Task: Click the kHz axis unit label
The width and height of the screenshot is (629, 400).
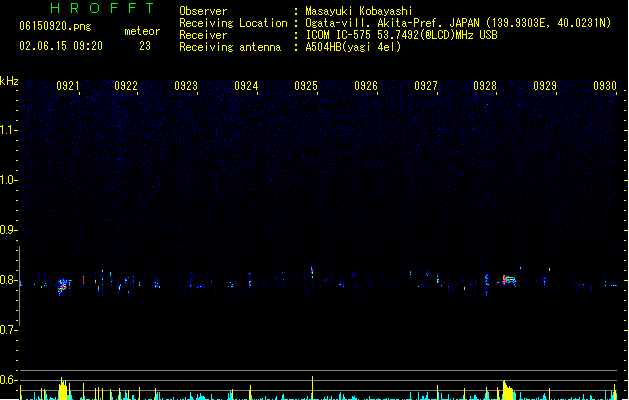Action: point(9,81)
